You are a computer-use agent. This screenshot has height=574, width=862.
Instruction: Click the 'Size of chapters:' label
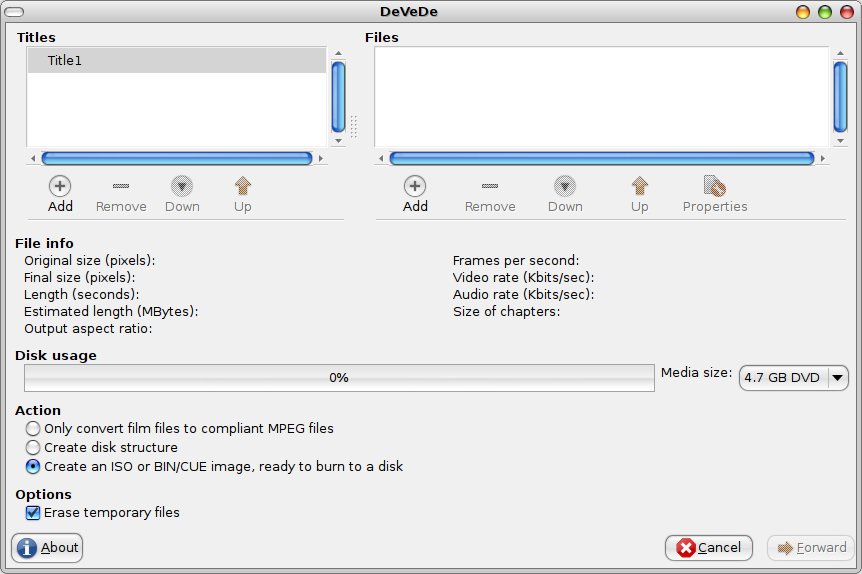click(506, 312)
